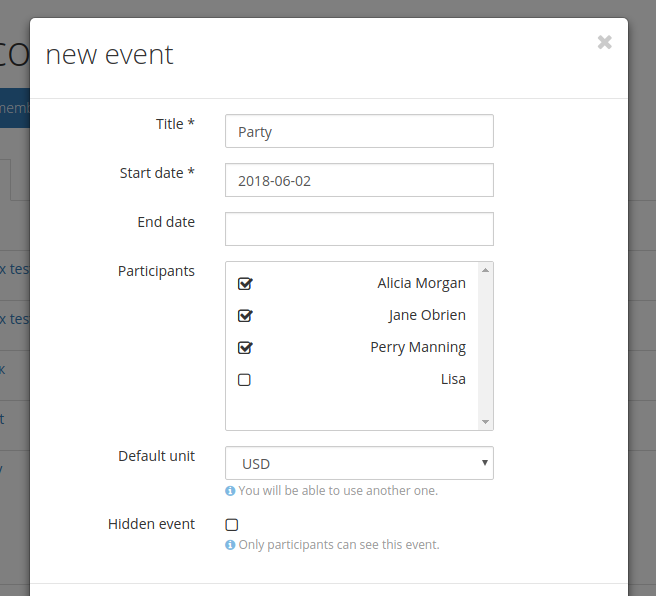Click info icon beside 'Only participants' hint
The height and width of the screenshot is (596, 656).
(230, 545)
